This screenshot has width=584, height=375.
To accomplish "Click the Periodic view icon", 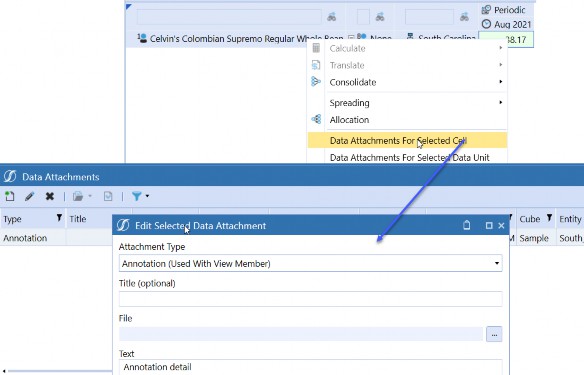I will pyautogui.click(x=486, y=10).
